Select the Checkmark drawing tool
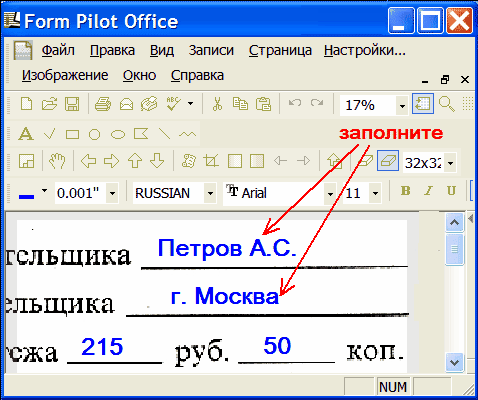This screenshot has height=400, width=478. coord(49,134)
